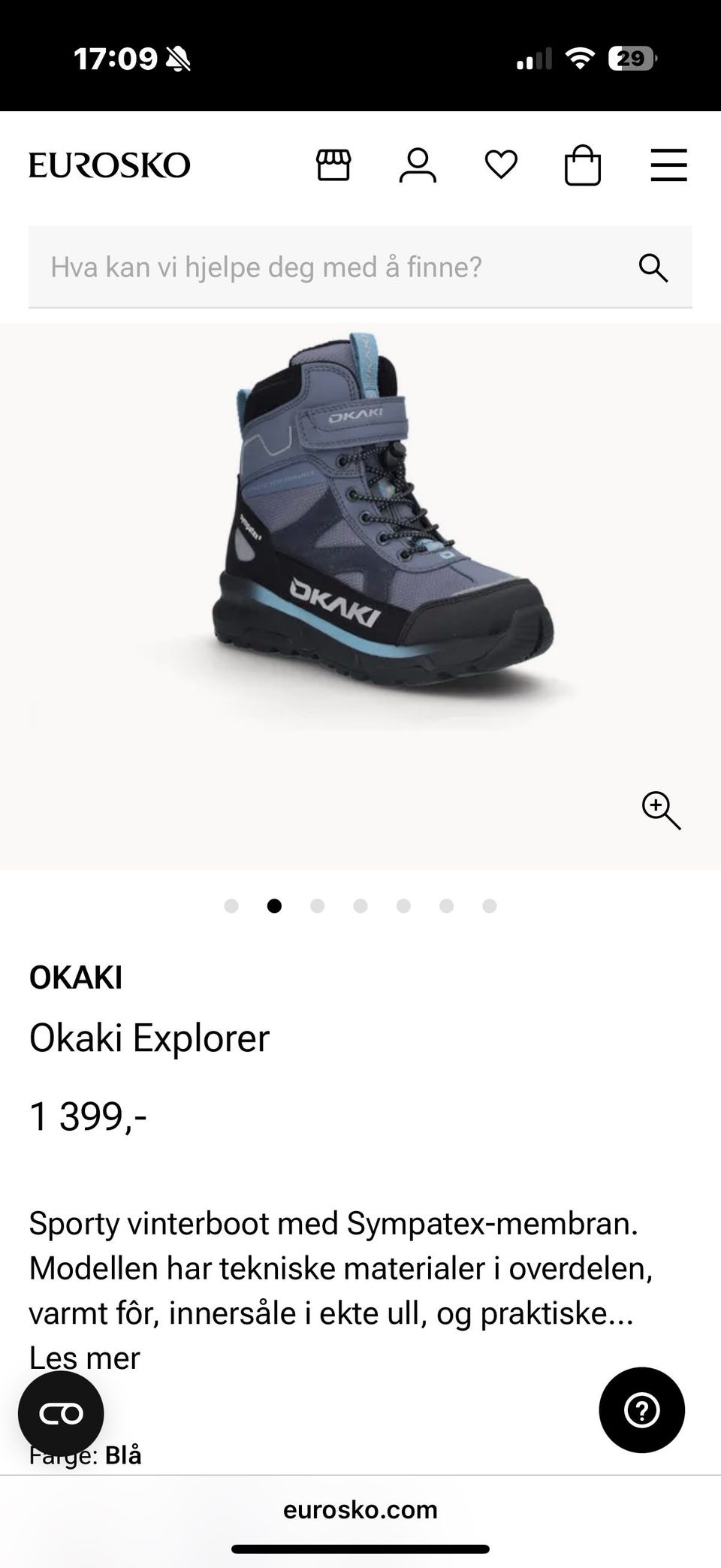Open the hamburger menu
Viewport: 721px width, 1568px height.
[668, 165]
